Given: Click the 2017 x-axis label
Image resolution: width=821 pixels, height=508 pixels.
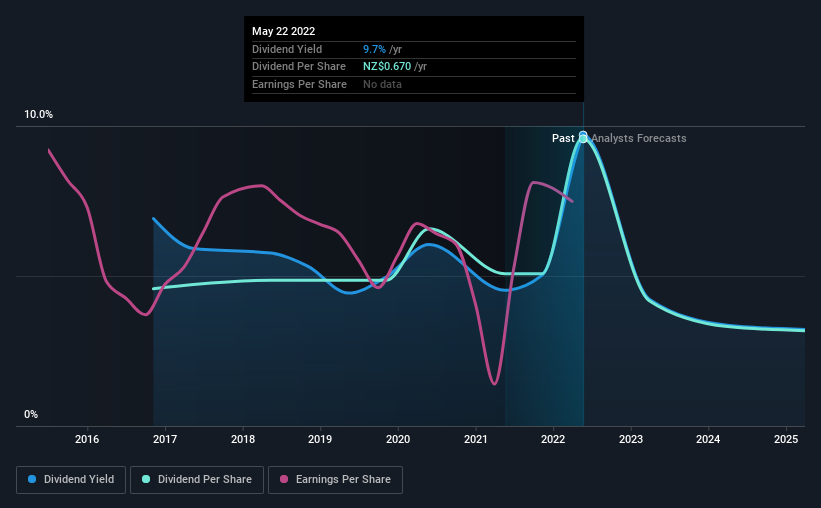Looking at the screenshot, I should pyautogui.click(x=165, y=439).
